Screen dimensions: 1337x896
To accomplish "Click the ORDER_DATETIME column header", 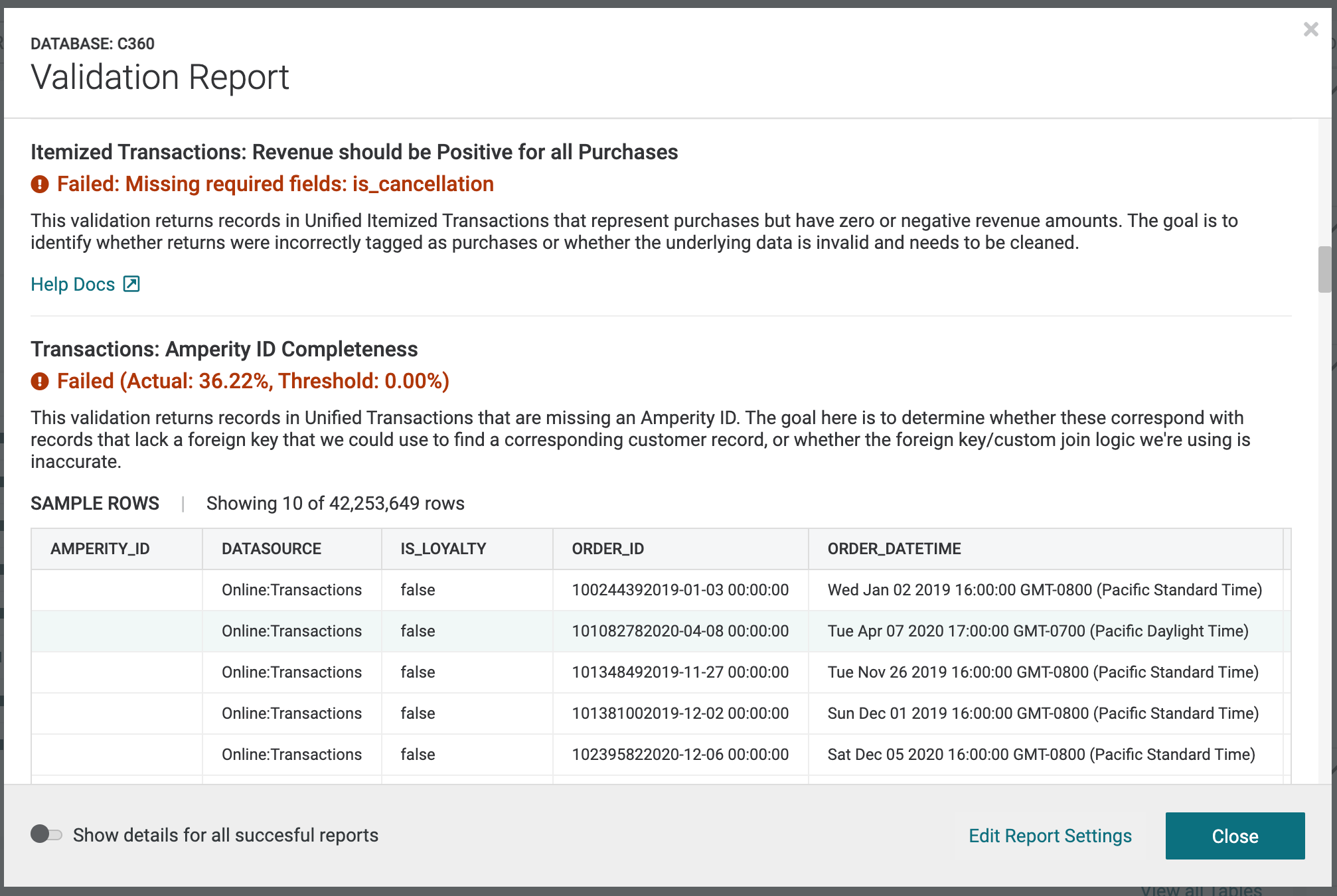I will point(1046,549).
